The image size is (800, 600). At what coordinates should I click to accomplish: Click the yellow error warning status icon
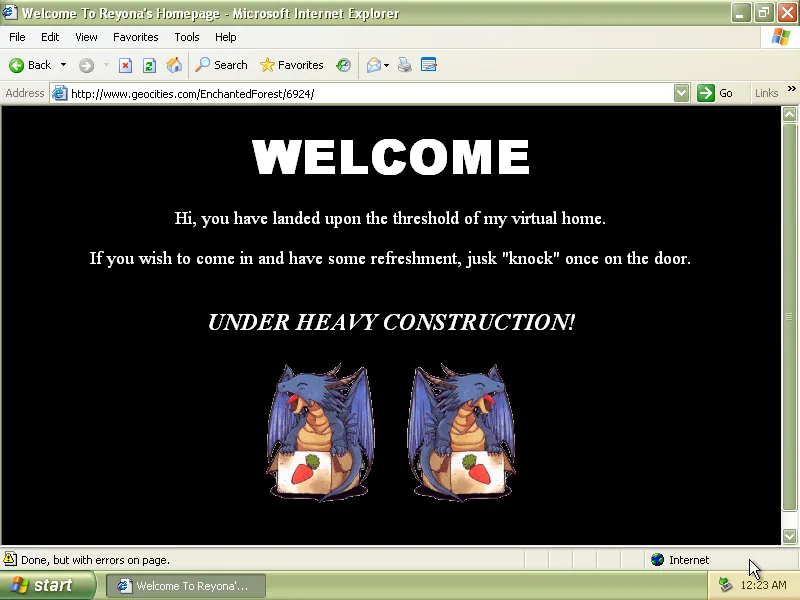pyautogui.click(x=10, y=559)
